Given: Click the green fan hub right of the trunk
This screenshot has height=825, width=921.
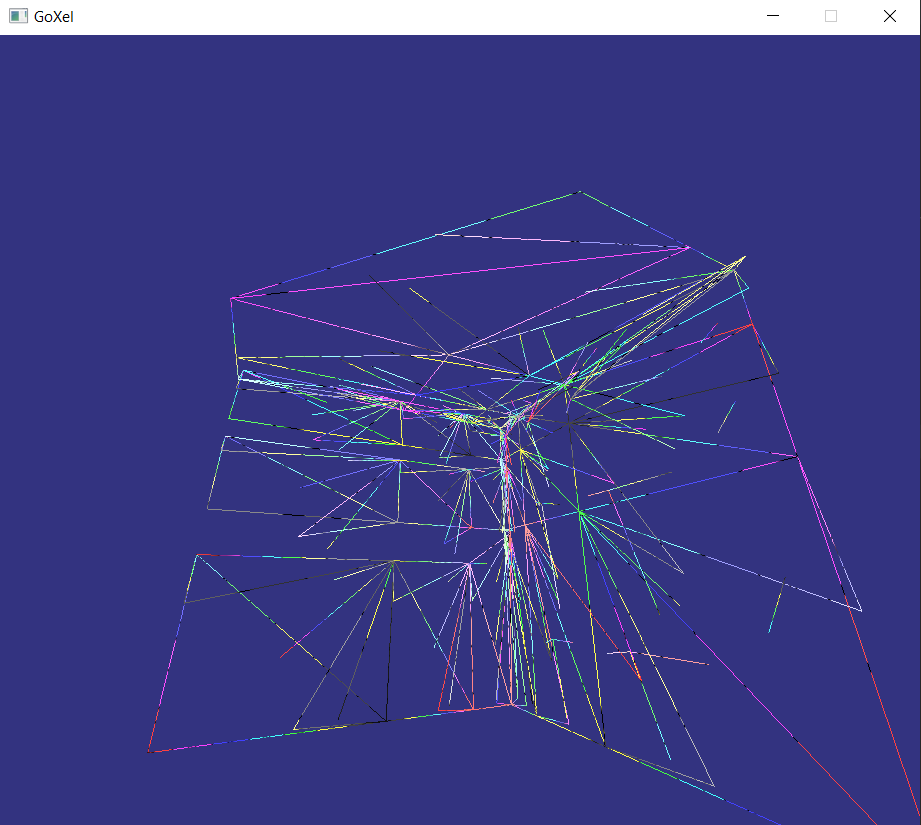Looking at the screenshot, I should (580, 512).
